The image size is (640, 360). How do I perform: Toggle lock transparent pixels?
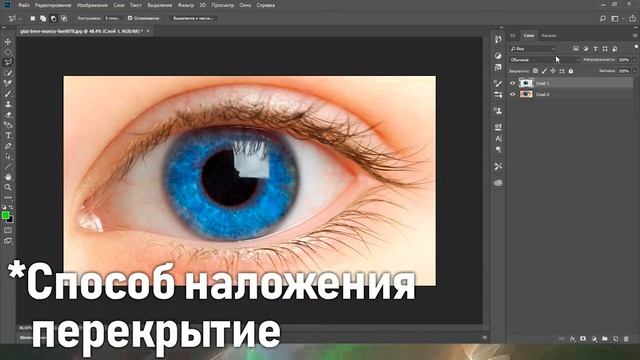pos(535,71)
